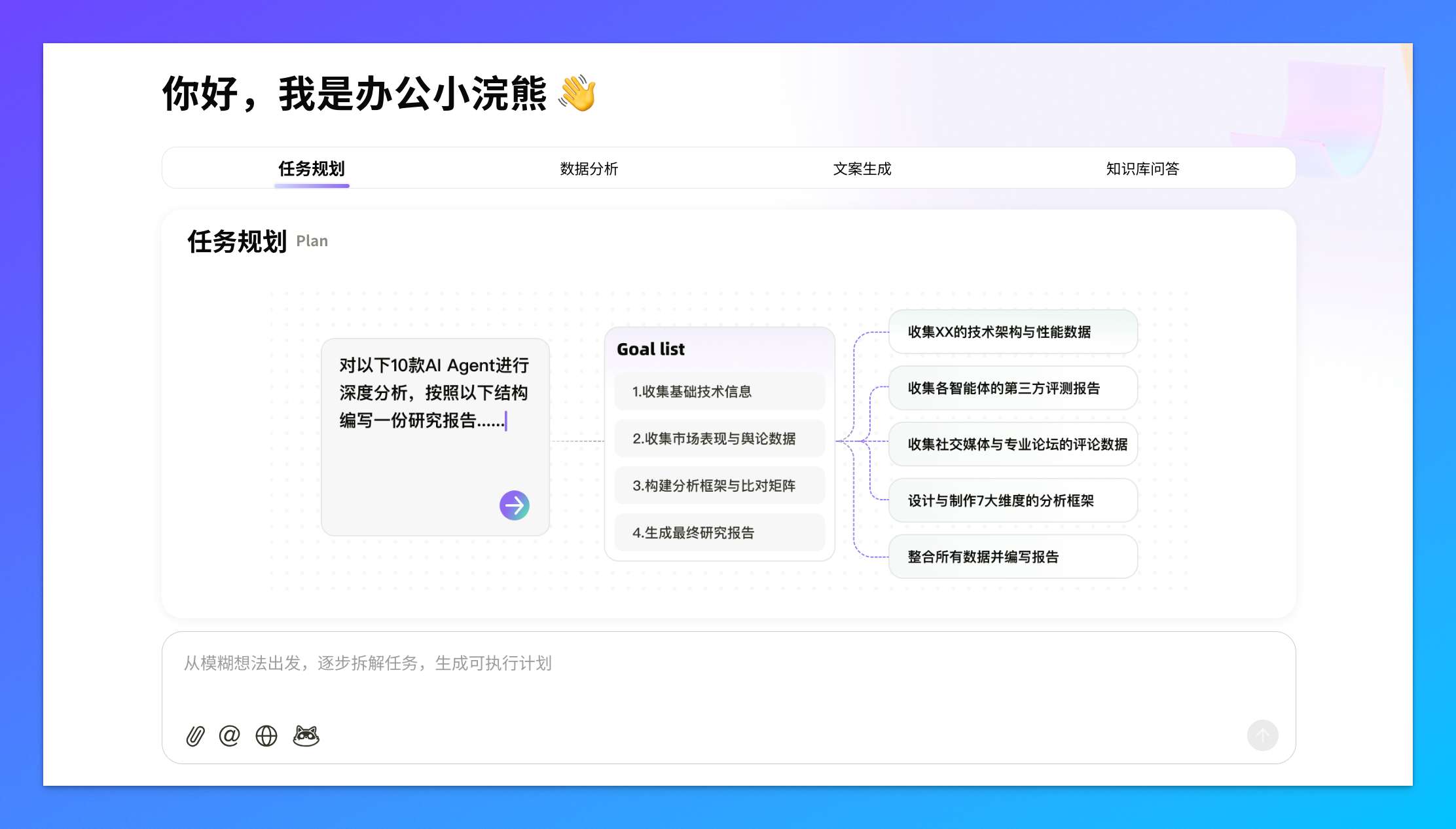Click node "收集XX的技术架构与性能数据"

tap(1012, 333)
